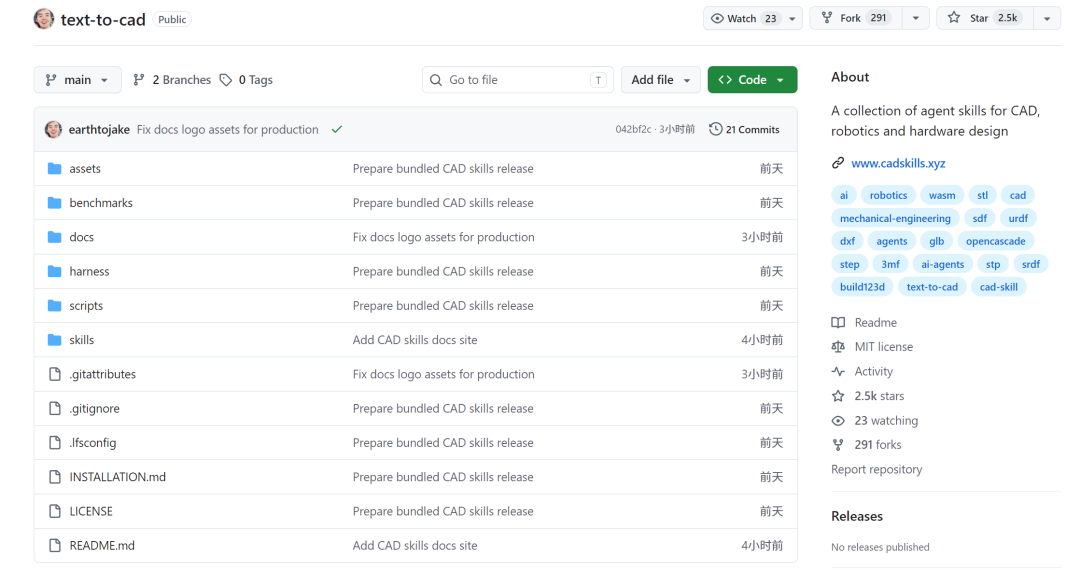
Task: Select the cad-skill topic tag
Action: pyautogui.click(x=998, y=287)
